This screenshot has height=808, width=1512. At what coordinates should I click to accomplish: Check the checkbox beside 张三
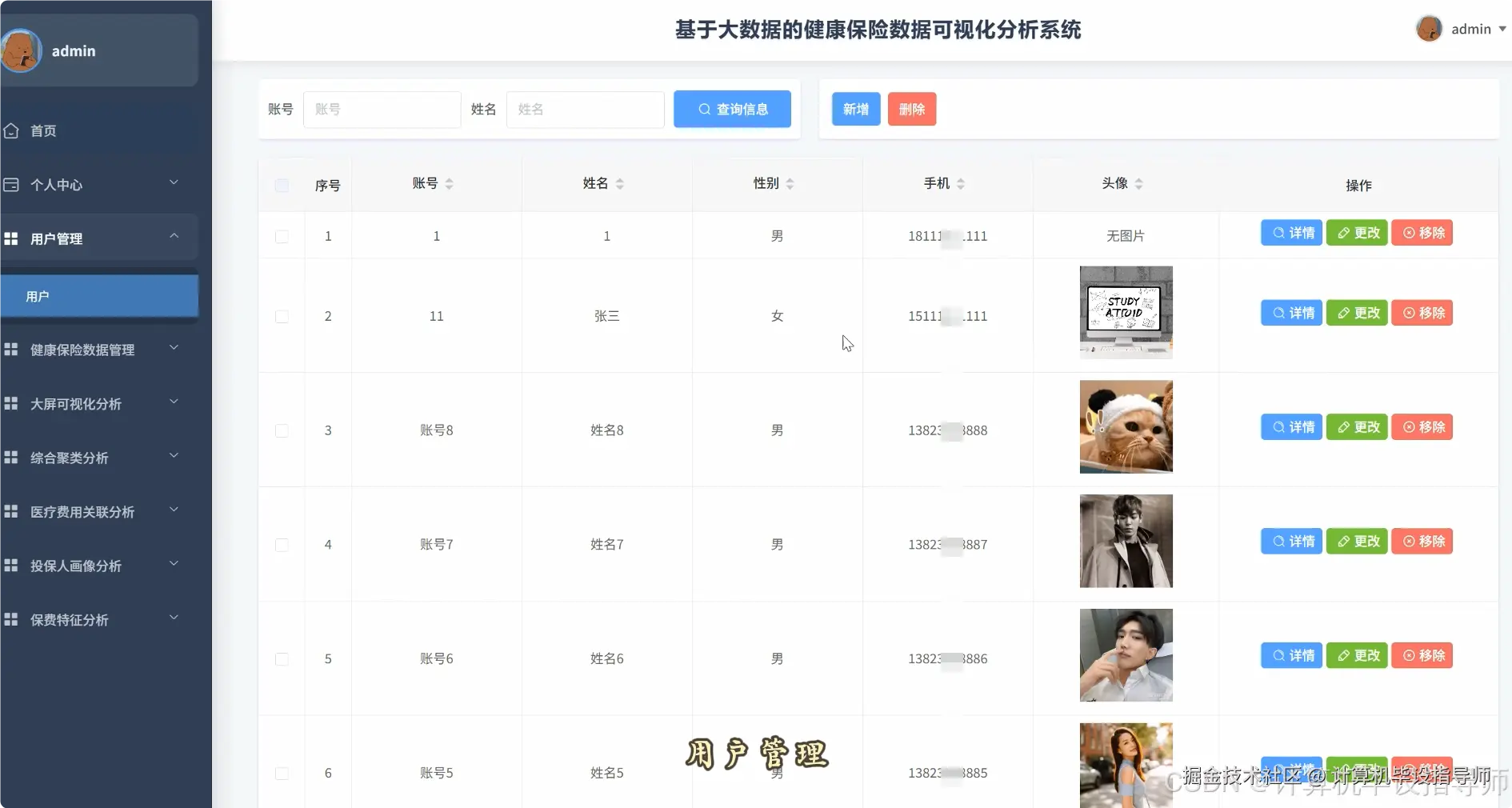tap(282, 317)
